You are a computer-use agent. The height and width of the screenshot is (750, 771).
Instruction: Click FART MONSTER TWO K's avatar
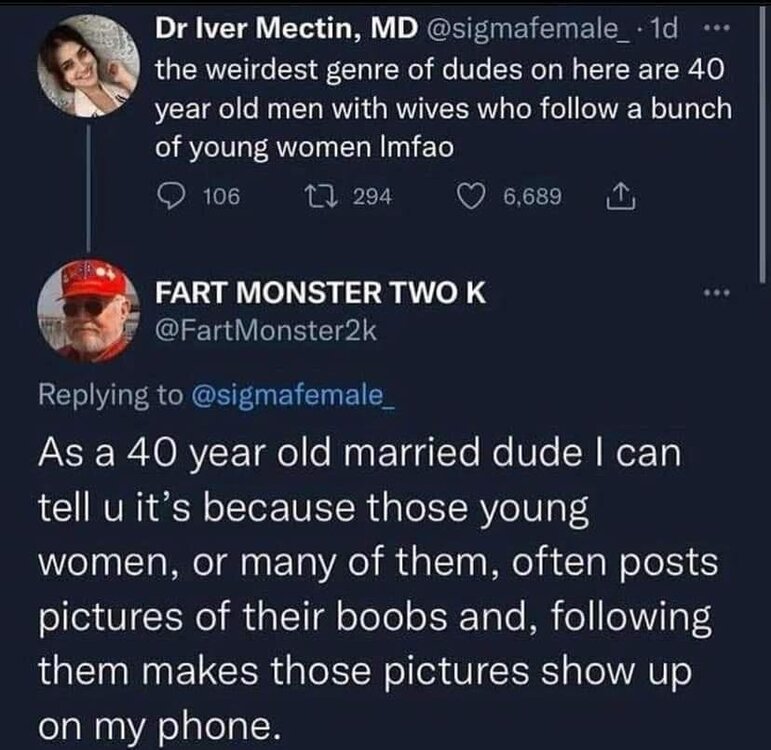pyautogui.click(x=88, y=309)
